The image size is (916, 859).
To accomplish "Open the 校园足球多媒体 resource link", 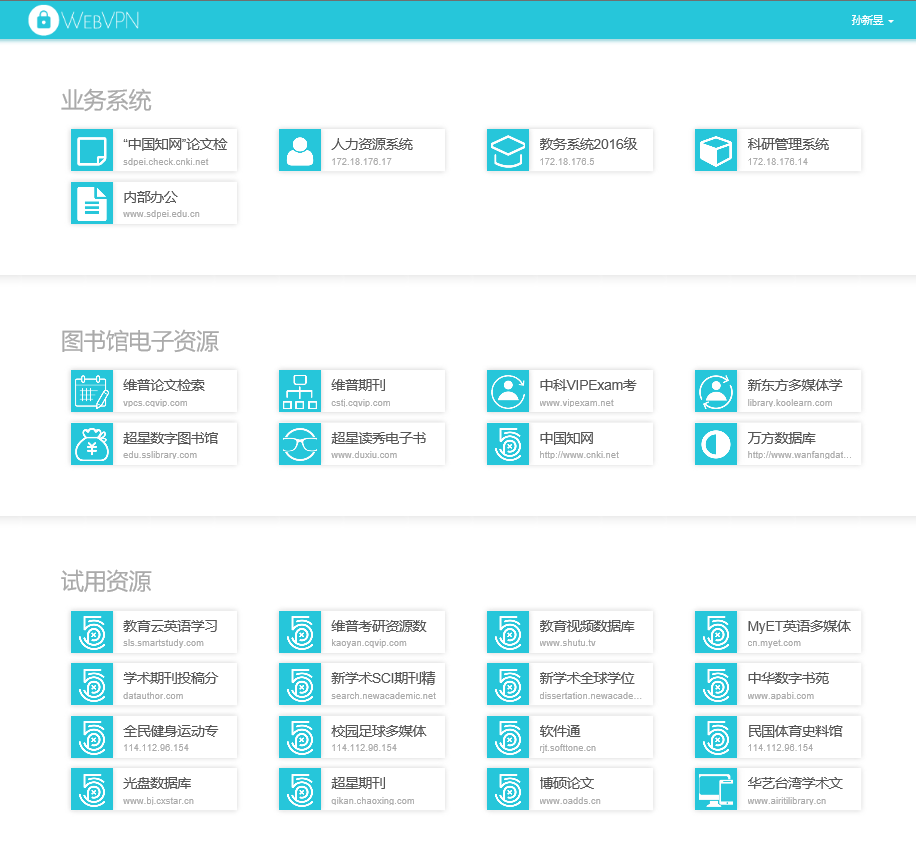I will click(362, 736).
